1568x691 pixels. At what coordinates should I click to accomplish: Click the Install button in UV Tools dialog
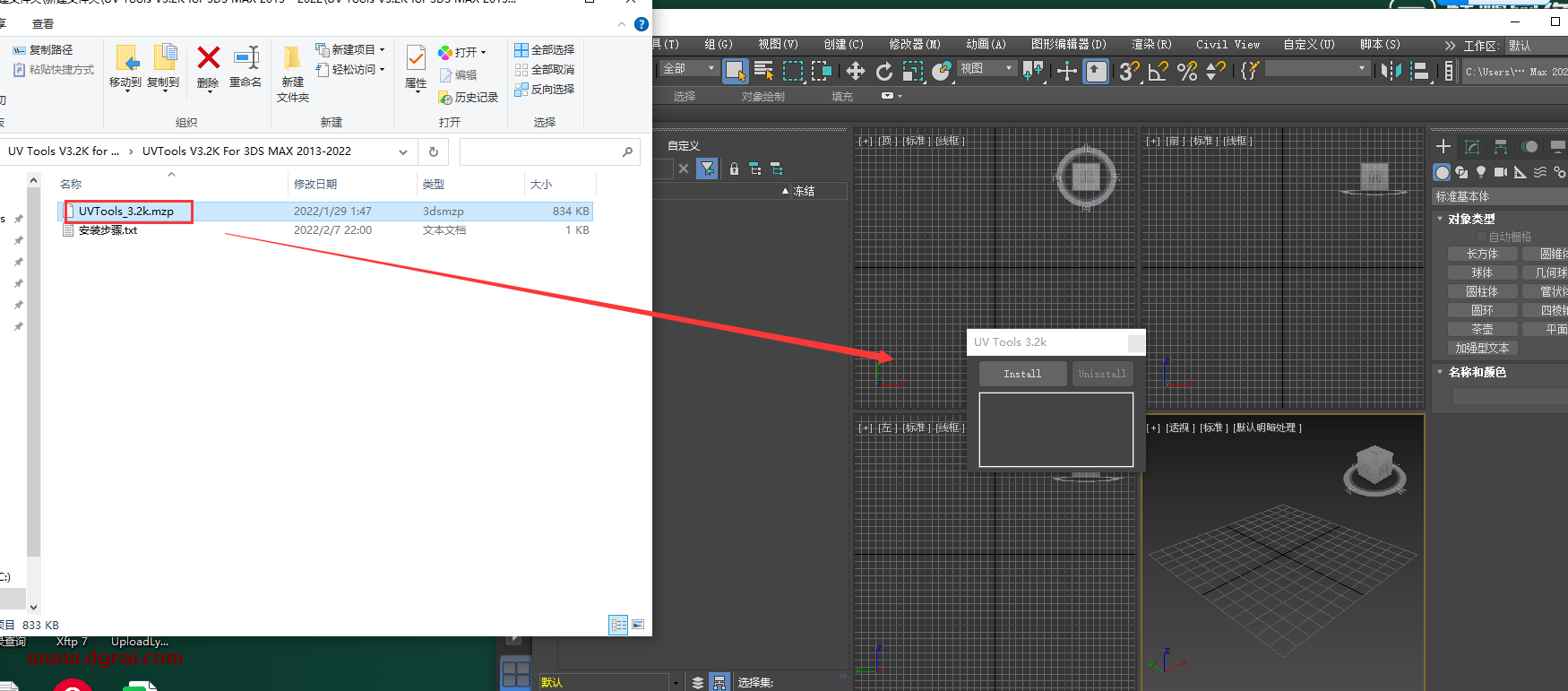pos(1022,374)
